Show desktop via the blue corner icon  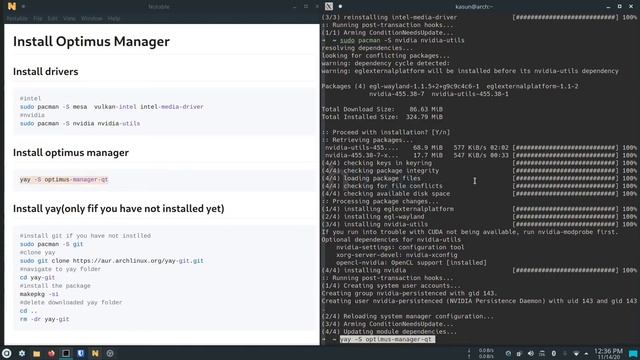(633, 353)
